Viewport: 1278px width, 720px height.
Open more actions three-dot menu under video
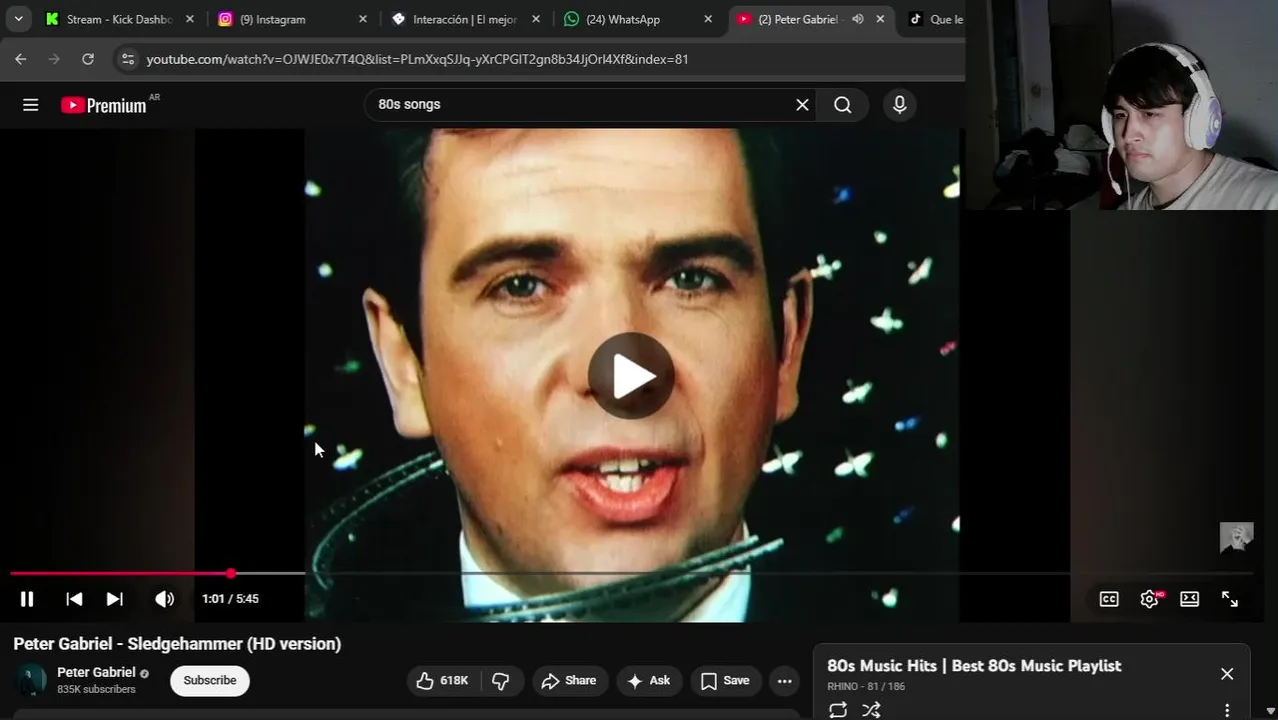(785, 680)
